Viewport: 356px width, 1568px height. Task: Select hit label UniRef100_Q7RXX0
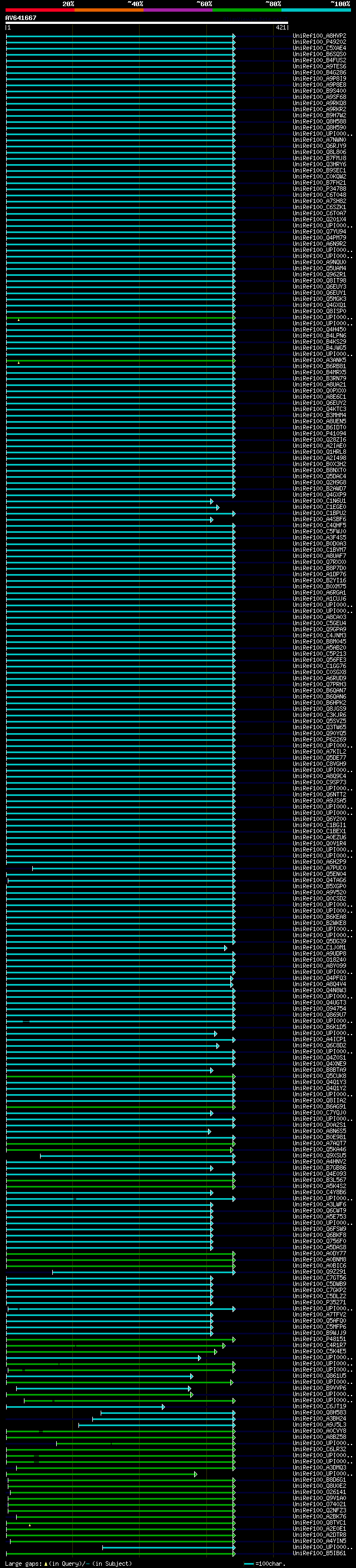(x=319, y=562)
